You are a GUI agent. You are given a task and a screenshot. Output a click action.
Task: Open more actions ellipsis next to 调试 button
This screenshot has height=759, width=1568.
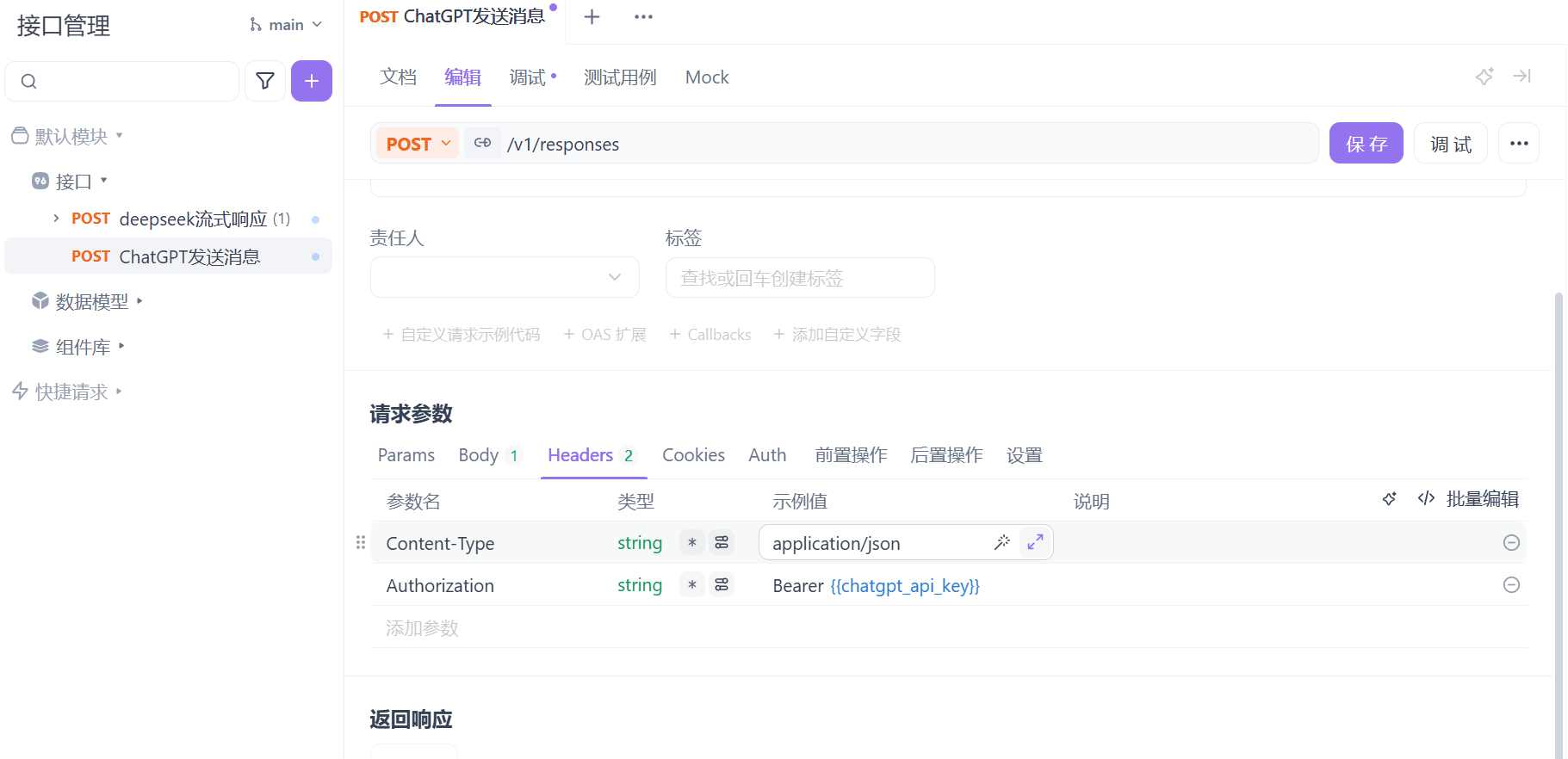tap(1519, 143)
